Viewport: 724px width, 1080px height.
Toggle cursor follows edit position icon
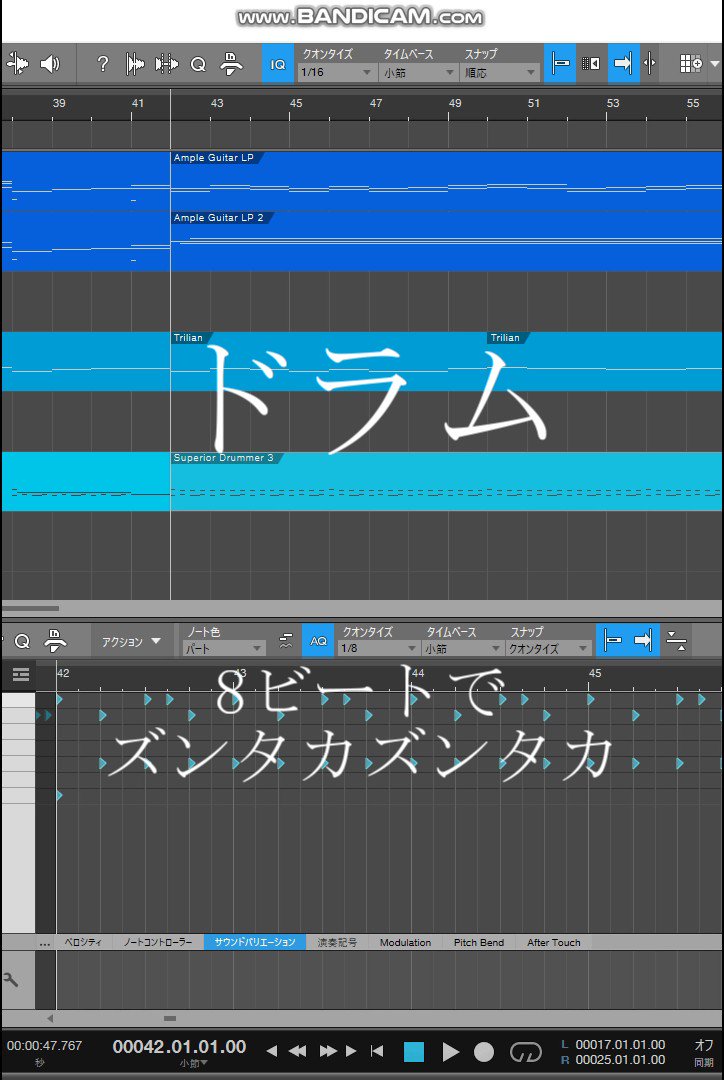[649, 63]
